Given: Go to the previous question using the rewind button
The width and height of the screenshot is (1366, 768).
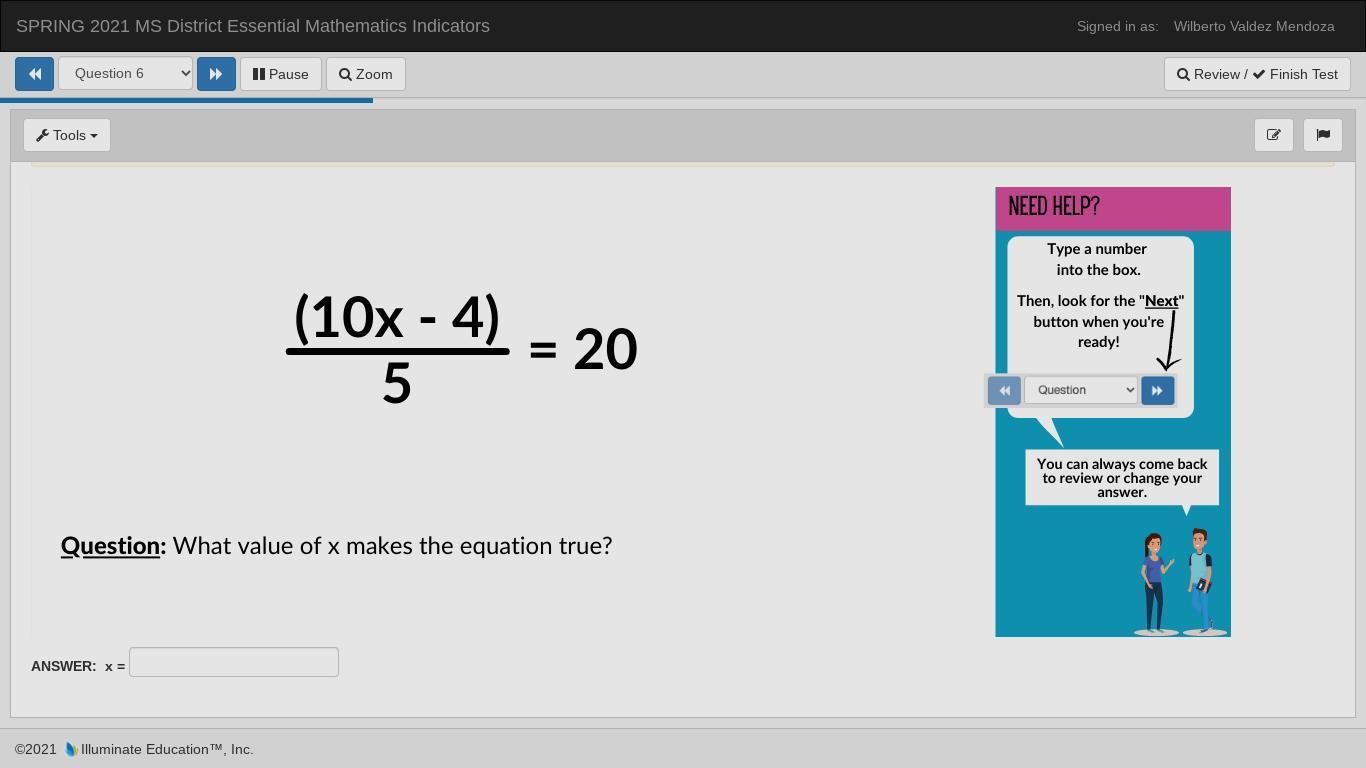Looking at the screenshot, I should coord(34,74).
